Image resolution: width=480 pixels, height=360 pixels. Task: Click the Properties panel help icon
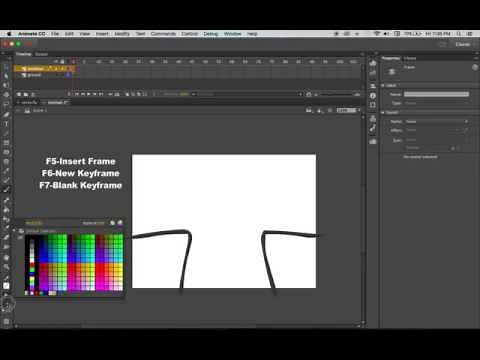point(475,67)
